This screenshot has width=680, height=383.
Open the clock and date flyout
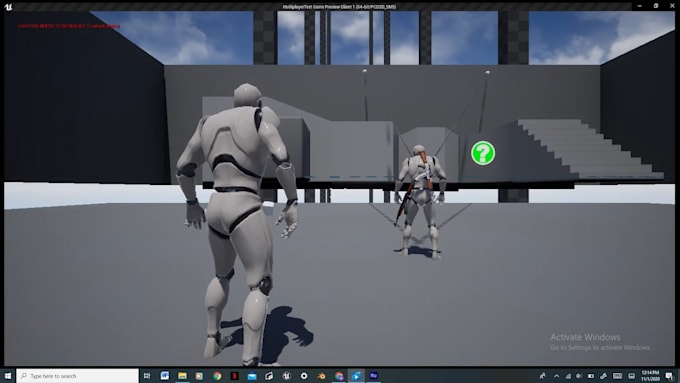tap(651, 376)
